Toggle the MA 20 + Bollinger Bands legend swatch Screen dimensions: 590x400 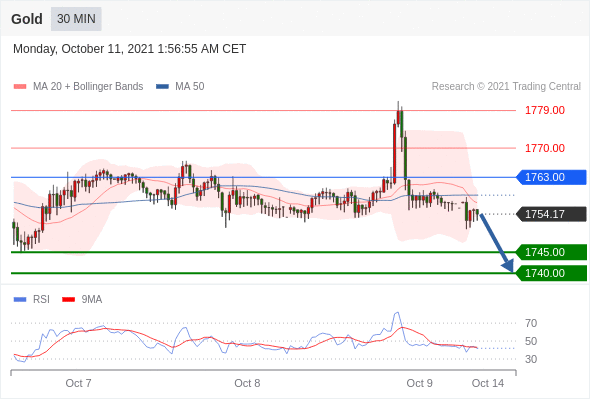[x=20, y=87]
